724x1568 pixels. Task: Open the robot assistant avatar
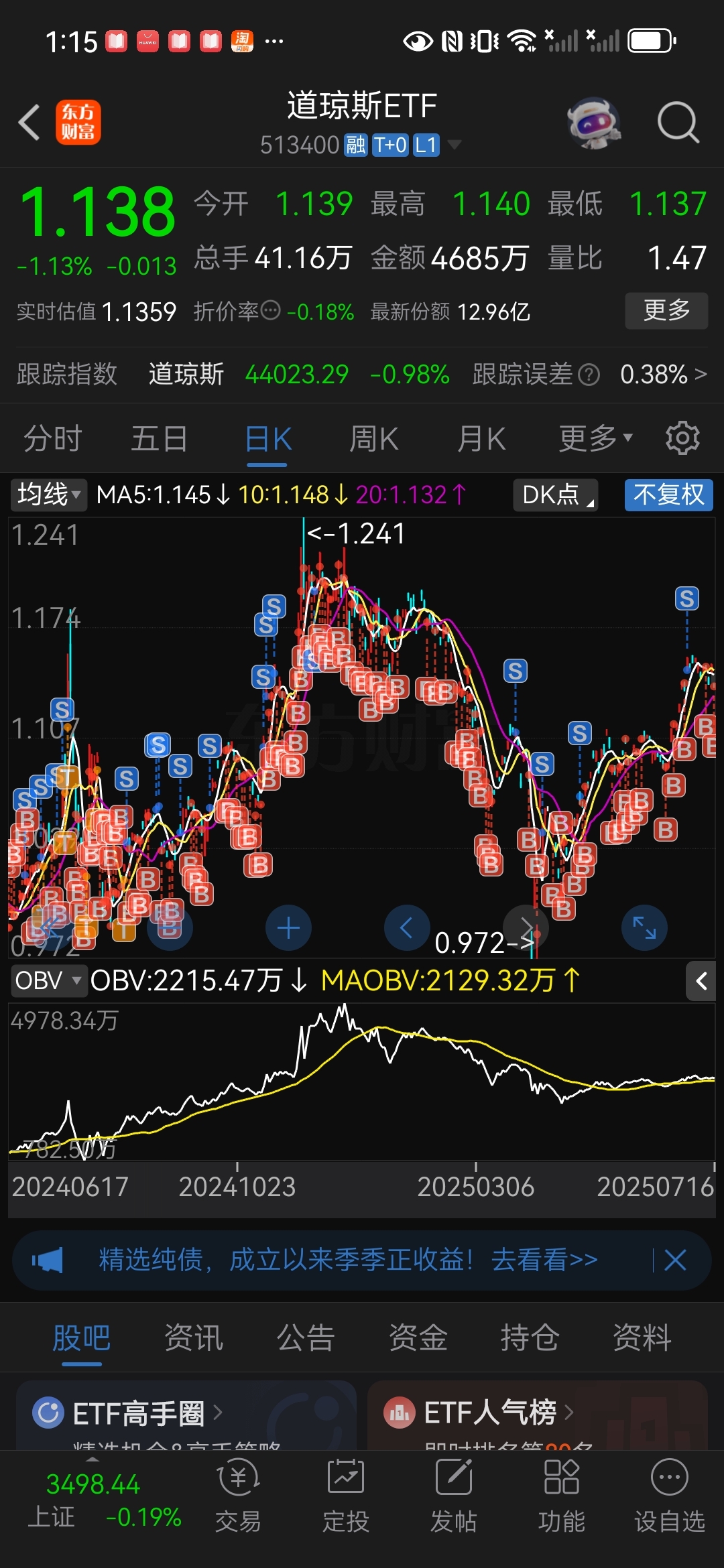click(593, 123)
